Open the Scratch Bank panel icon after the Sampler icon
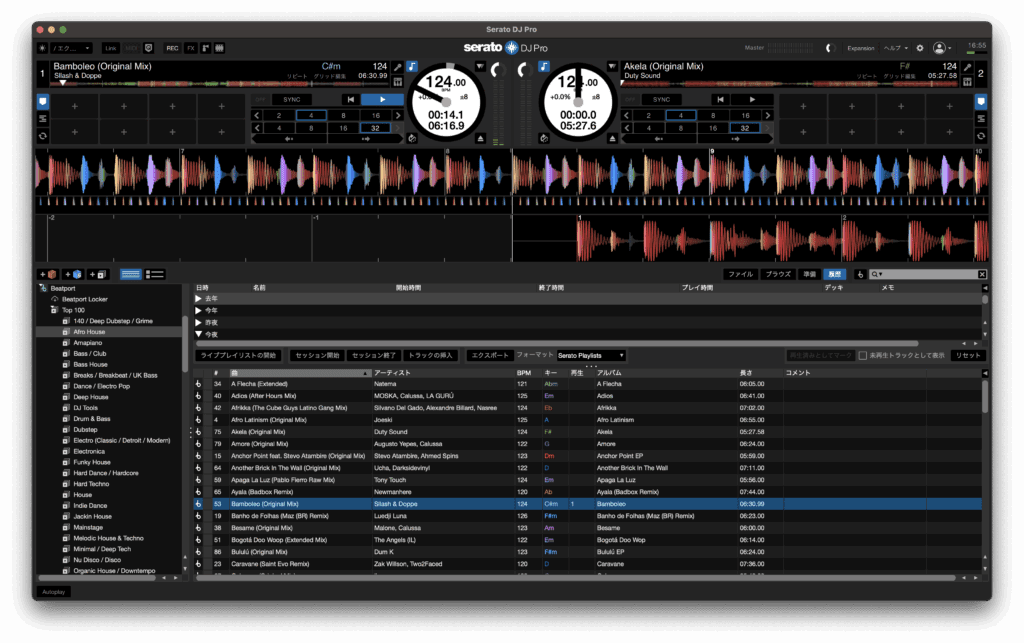Image resolution: width=1024 pixels, height=643 pixels. (220, 48)
